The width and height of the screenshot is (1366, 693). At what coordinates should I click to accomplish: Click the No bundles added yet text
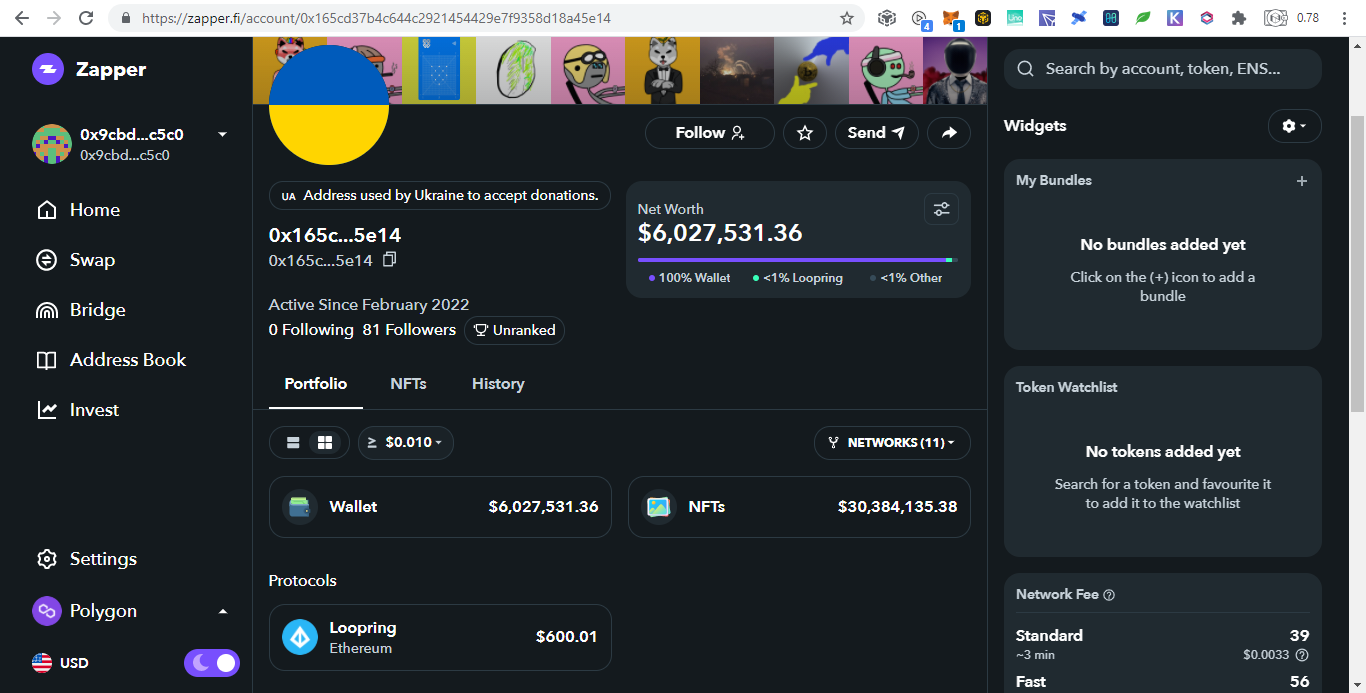(1163, 245)
